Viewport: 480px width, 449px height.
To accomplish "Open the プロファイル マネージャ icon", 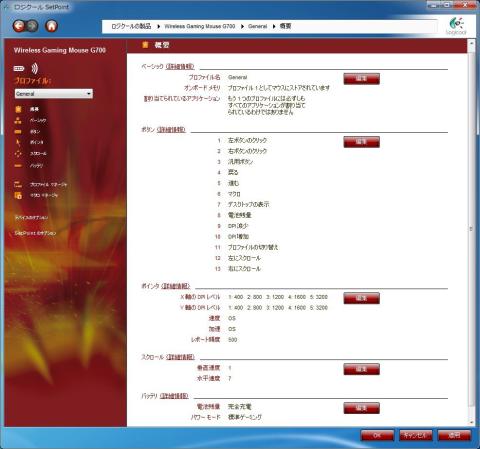I will click(18, 184).
